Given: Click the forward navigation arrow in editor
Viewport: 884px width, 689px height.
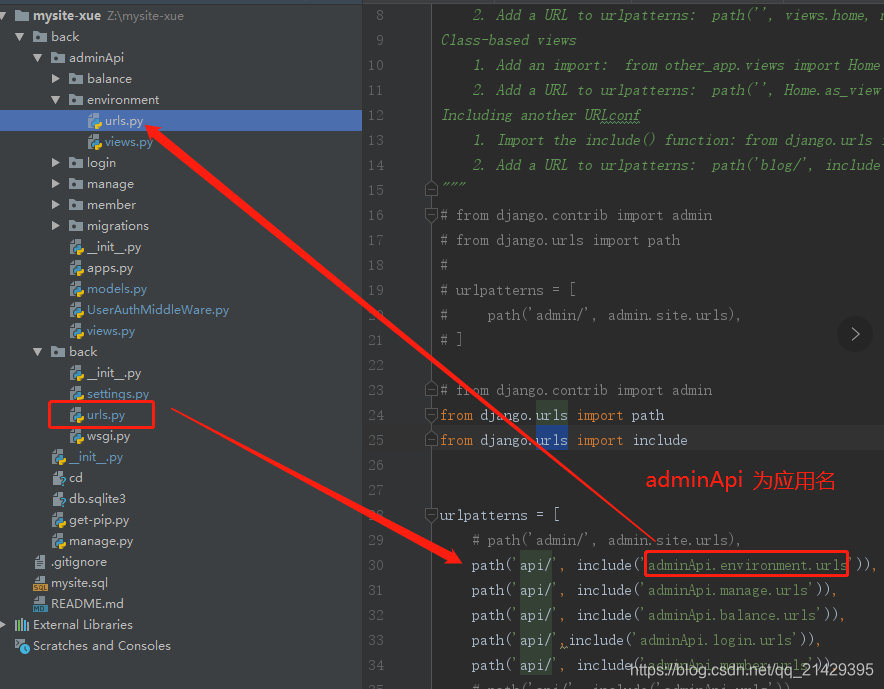Looking at the screenshot, I should pyautogui.click(x=855, y=333).
